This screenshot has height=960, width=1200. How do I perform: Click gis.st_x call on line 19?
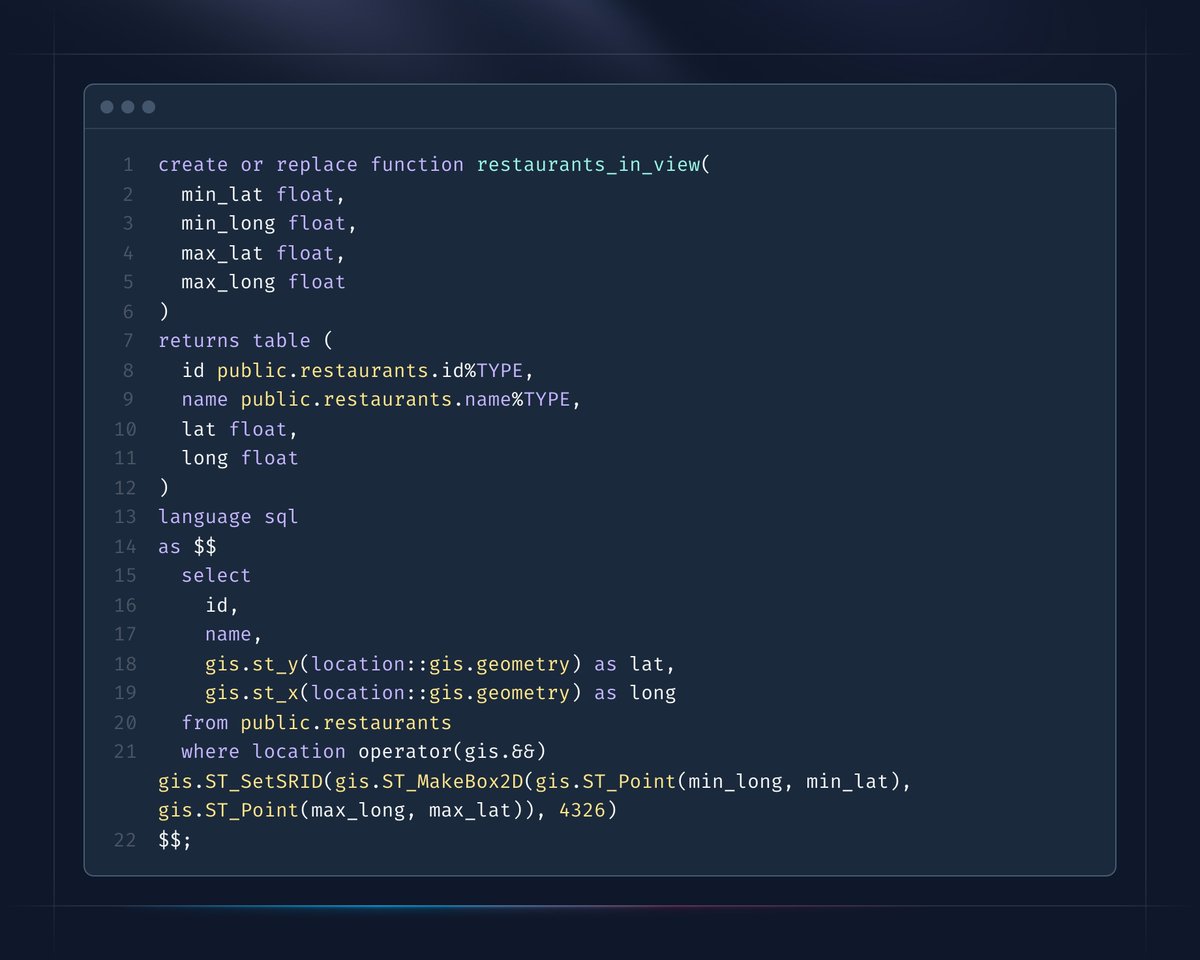(x=393, y=693)
